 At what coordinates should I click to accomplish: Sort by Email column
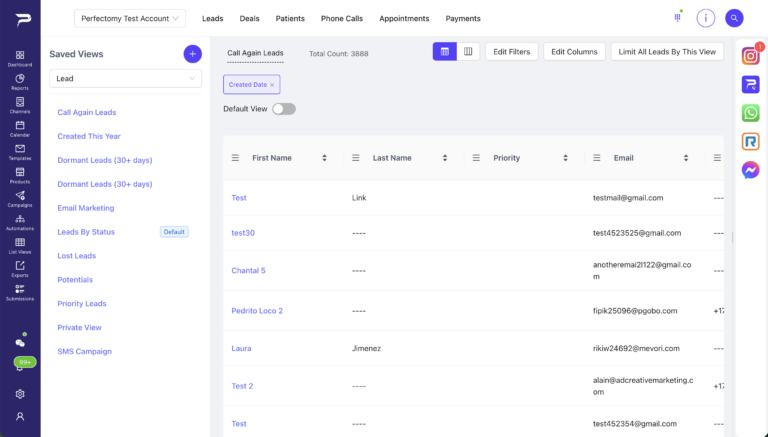686,158
